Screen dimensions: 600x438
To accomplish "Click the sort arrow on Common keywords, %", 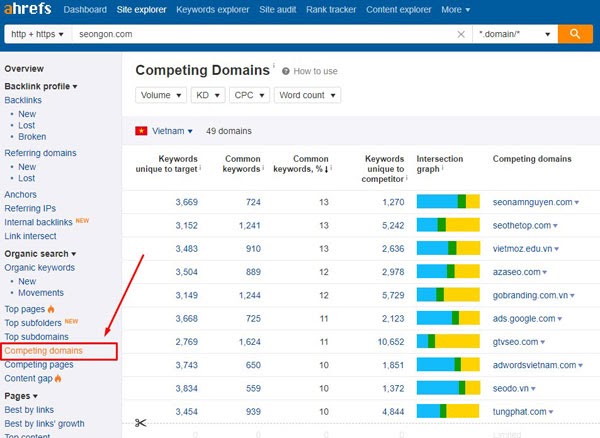I will 326,169.
